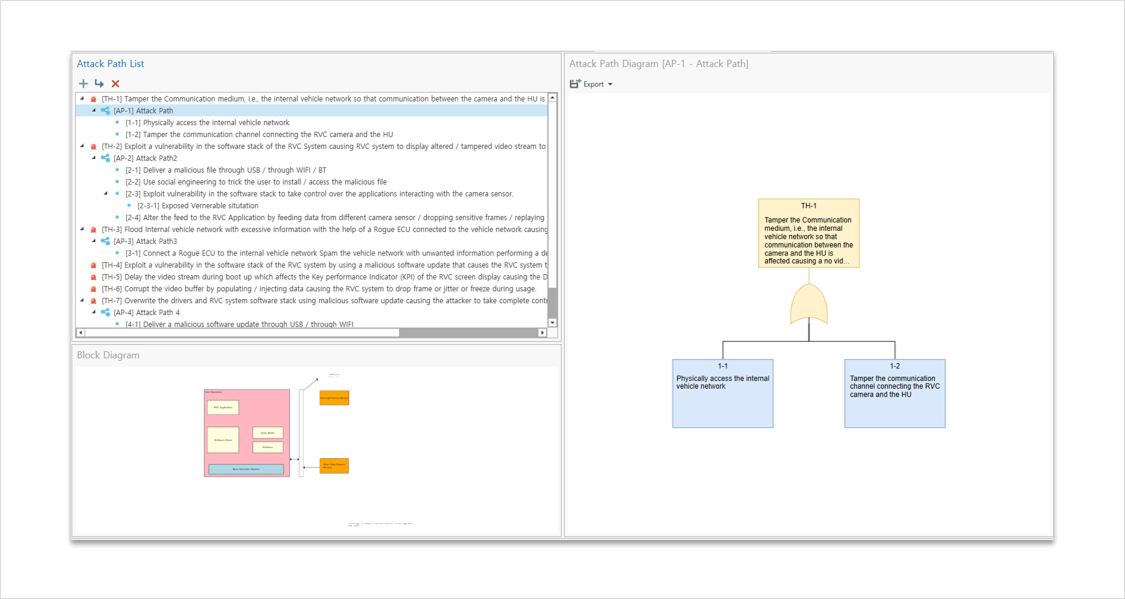This screenshot has width=1125, height=599.
Task: Collapse the TH-1 threat node
Action: pyautogui.click(x=82, y=99)
